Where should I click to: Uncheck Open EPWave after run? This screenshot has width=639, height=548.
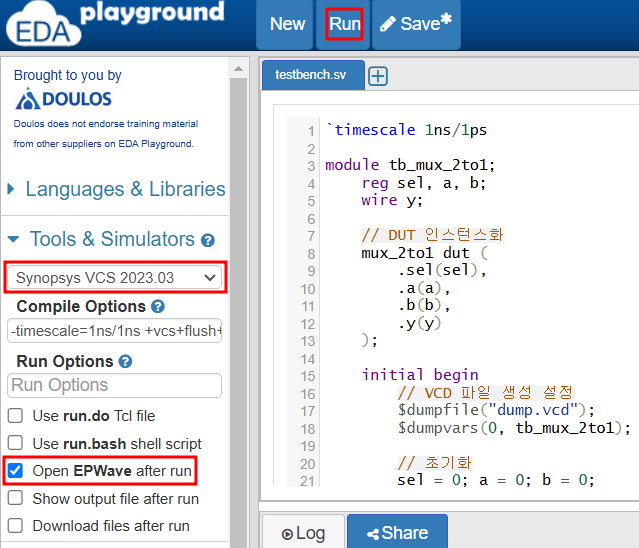click(x=16, y=471)
